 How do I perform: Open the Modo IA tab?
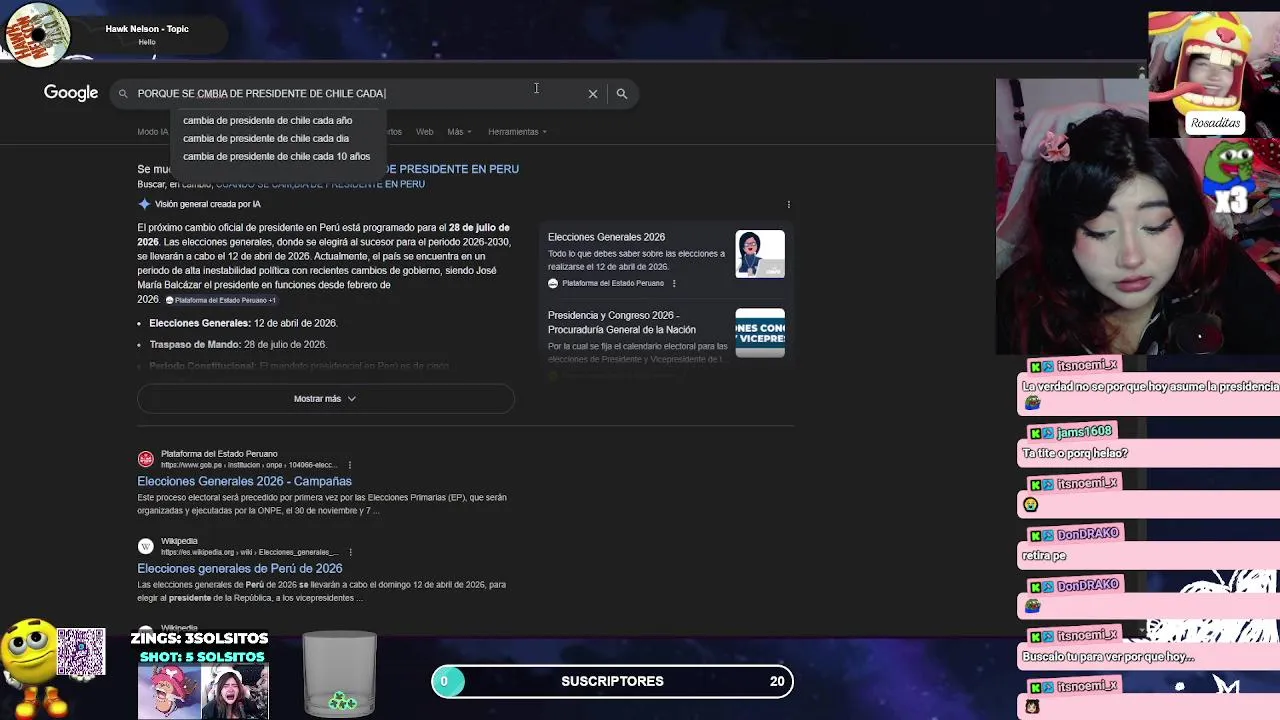(x=153, y=132)
